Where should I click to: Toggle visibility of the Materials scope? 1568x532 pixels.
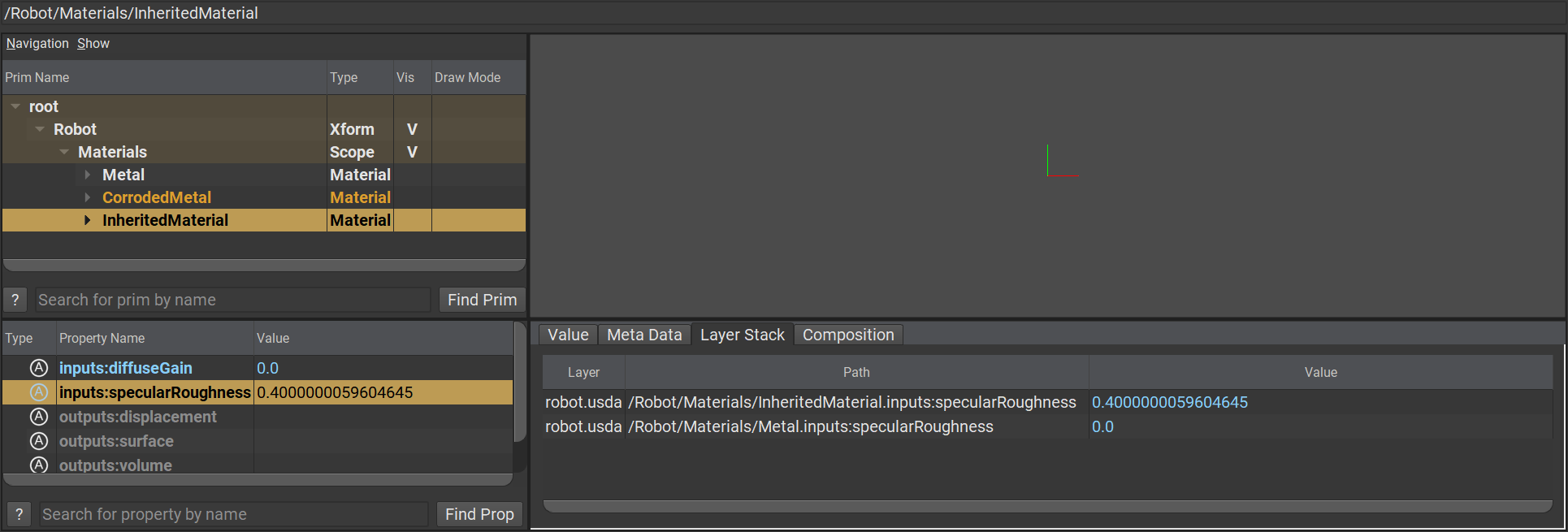[x=412, y=152]
